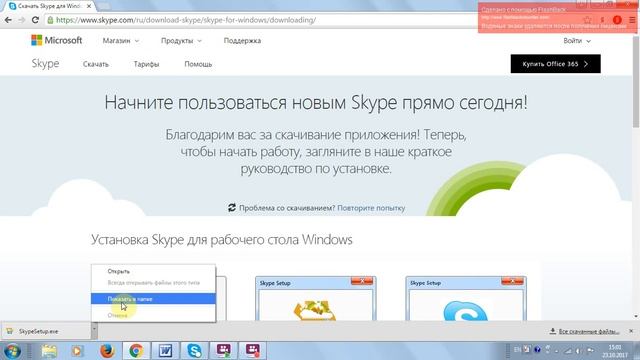
Task: Expand the Продукты dropdown
Action: 181,41
